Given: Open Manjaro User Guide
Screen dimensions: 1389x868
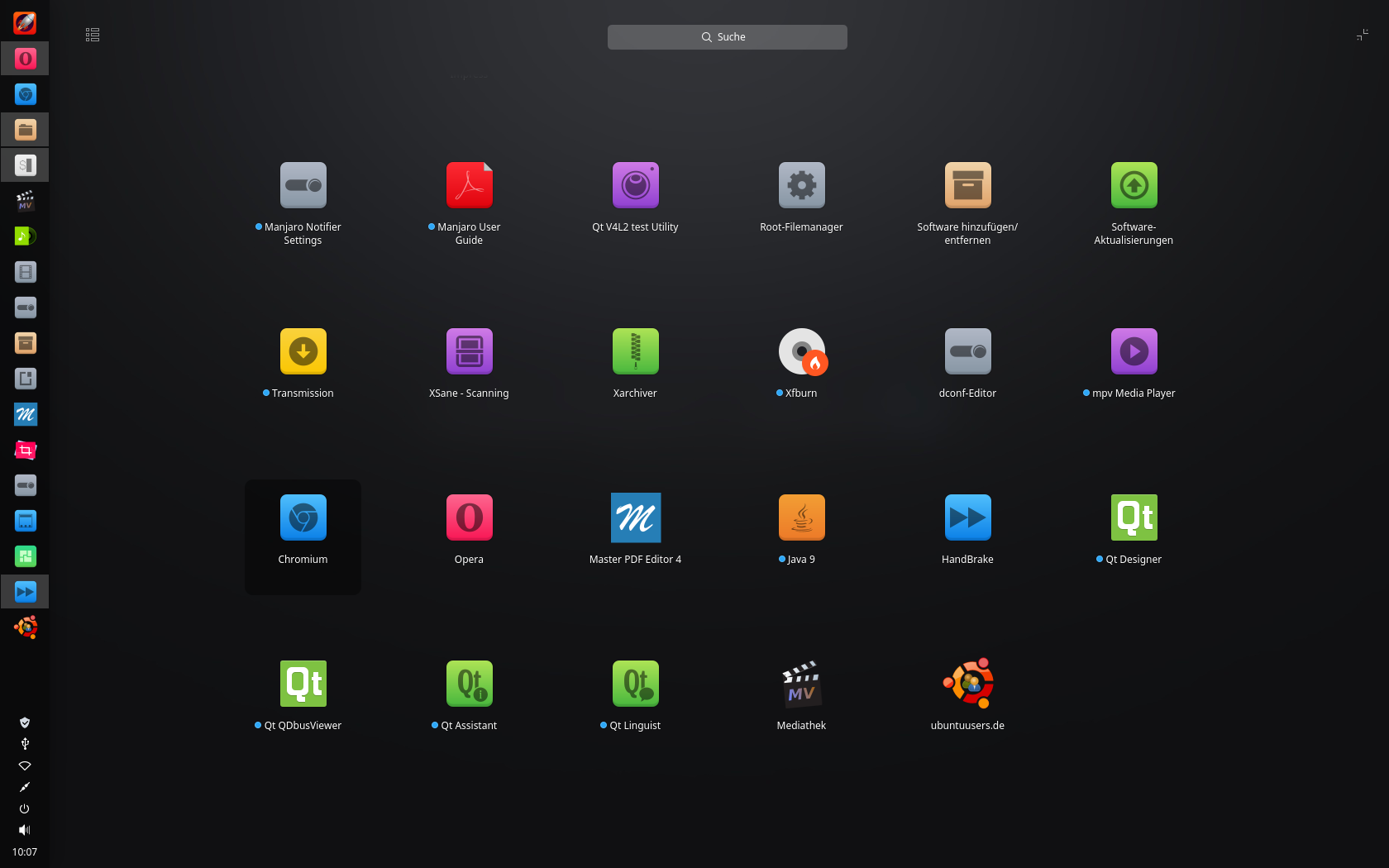Looking at the screenshot, I should click(469, 186).
